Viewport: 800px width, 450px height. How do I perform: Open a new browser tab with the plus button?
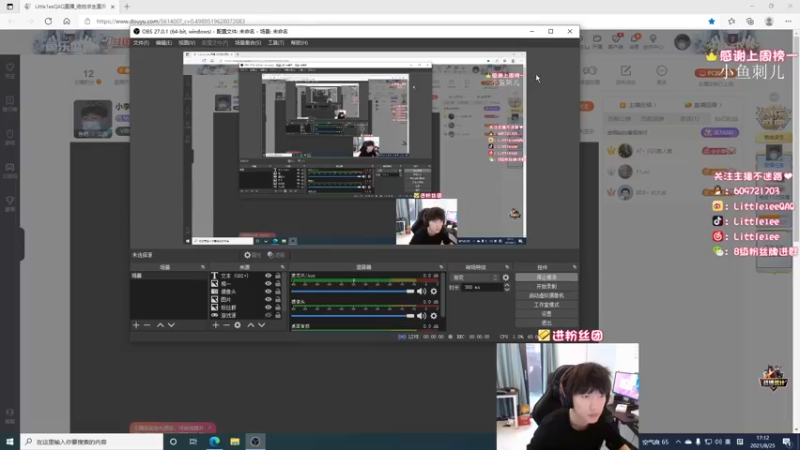(127, 7)
